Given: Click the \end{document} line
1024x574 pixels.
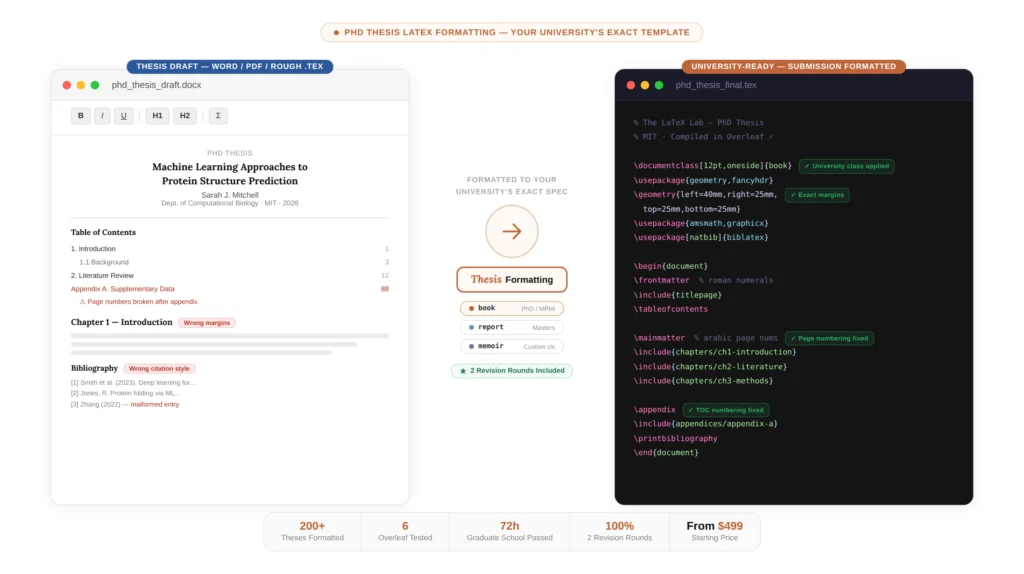Looking at the screenshot, I should tap(666, 453).
